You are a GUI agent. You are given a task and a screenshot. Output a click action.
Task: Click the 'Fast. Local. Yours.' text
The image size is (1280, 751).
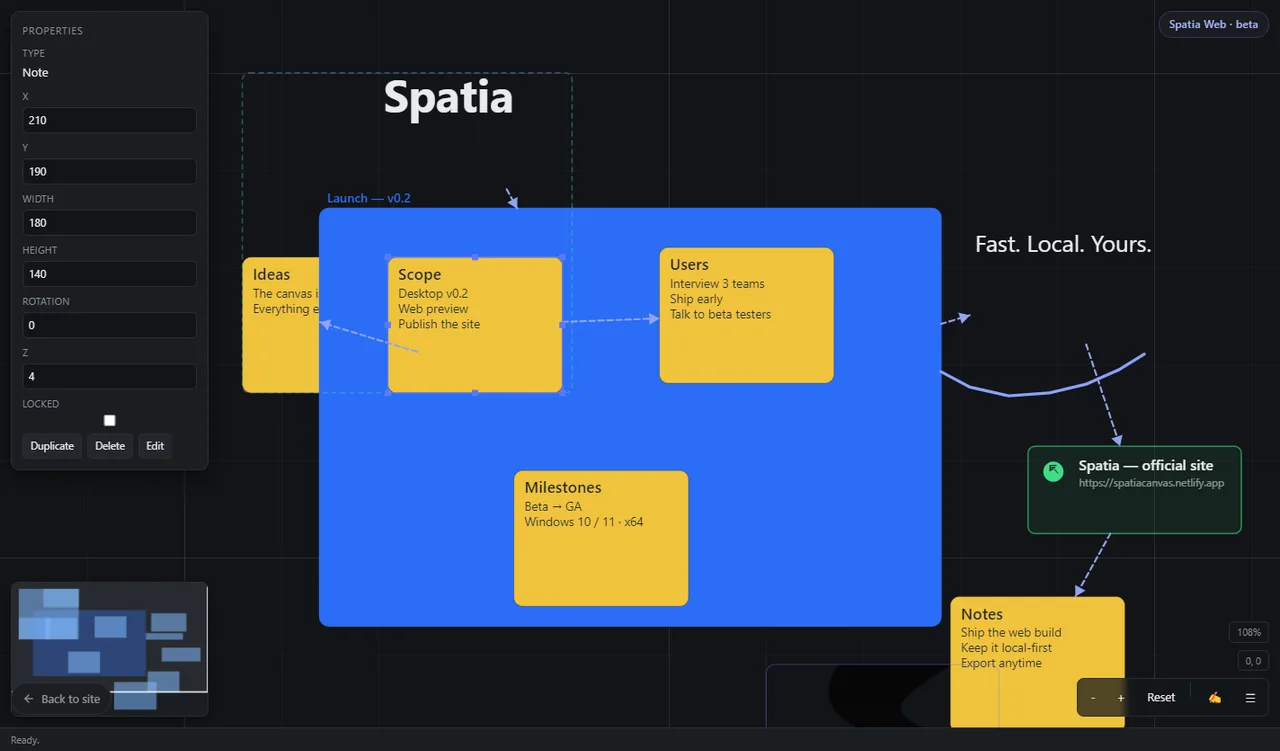tap(1063, 244)
